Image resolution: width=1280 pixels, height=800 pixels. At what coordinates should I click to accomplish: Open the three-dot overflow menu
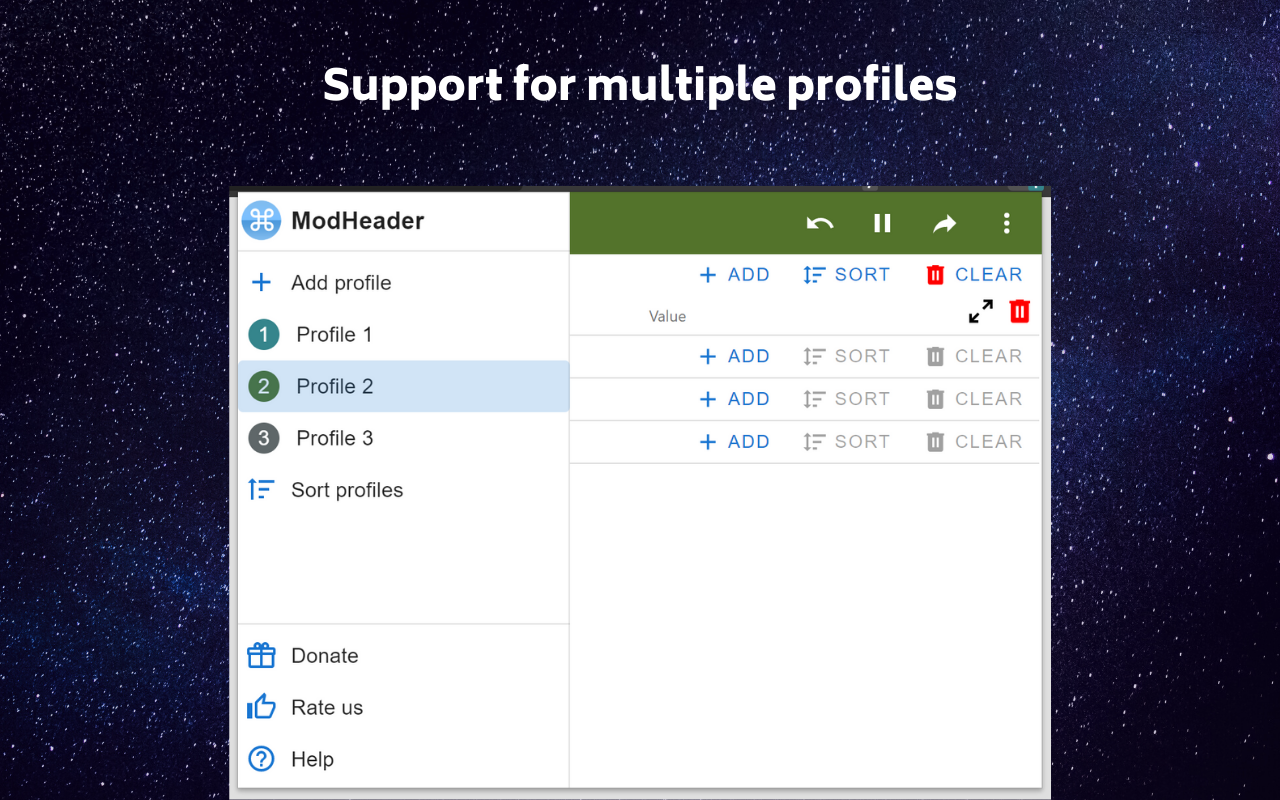pos(1007,223)
